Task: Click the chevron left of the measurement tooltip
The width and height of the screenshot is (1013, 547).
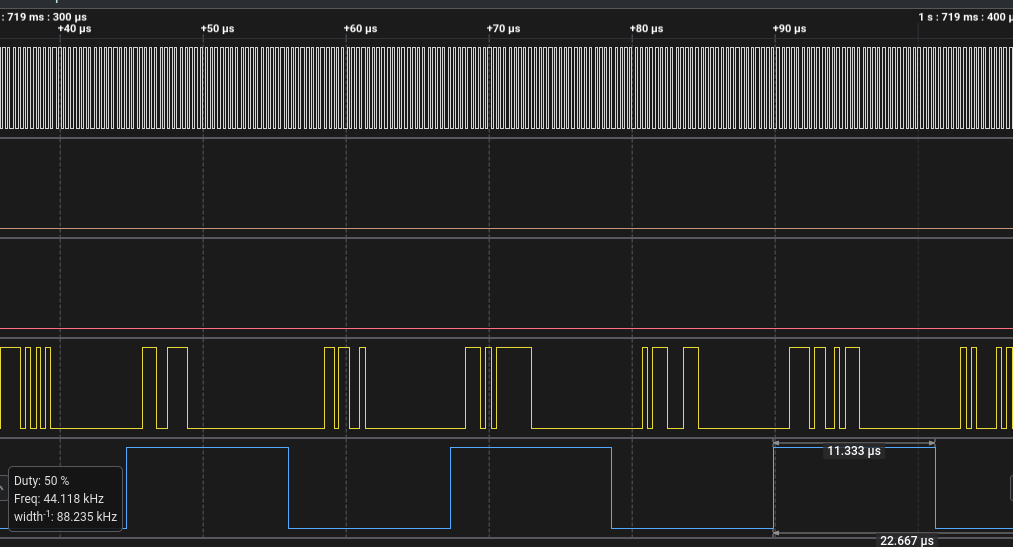Action: (x=3, y=487)
